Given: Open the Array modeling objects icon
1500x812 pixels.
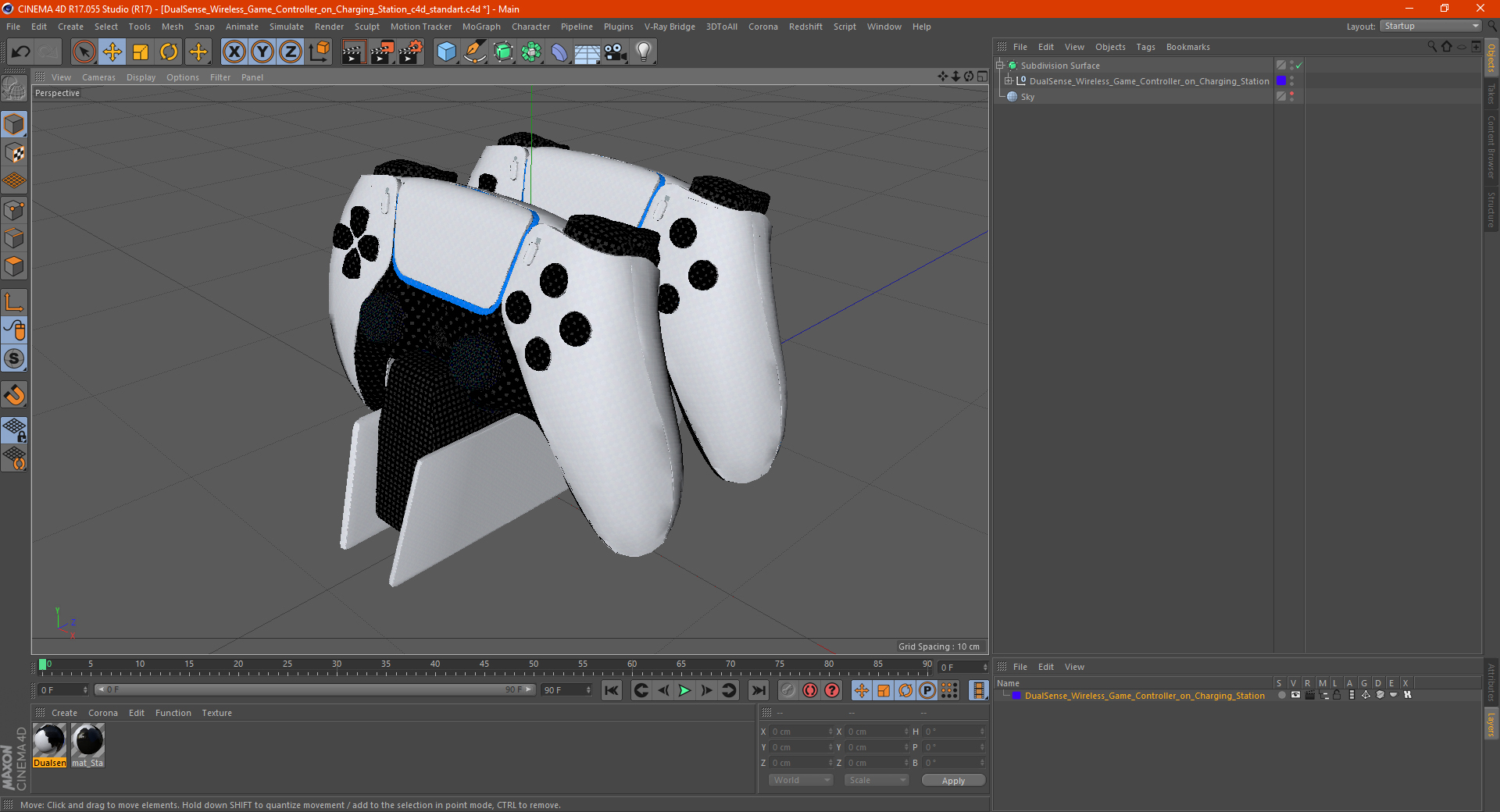Looking at the screenshot, I should (531, 52).
